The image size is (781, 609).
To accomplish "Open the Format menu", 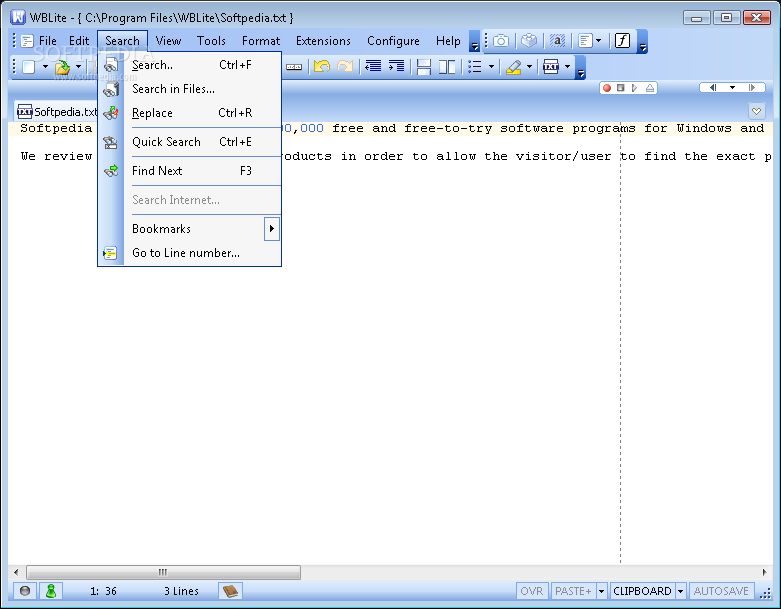I will click(261, 41).
